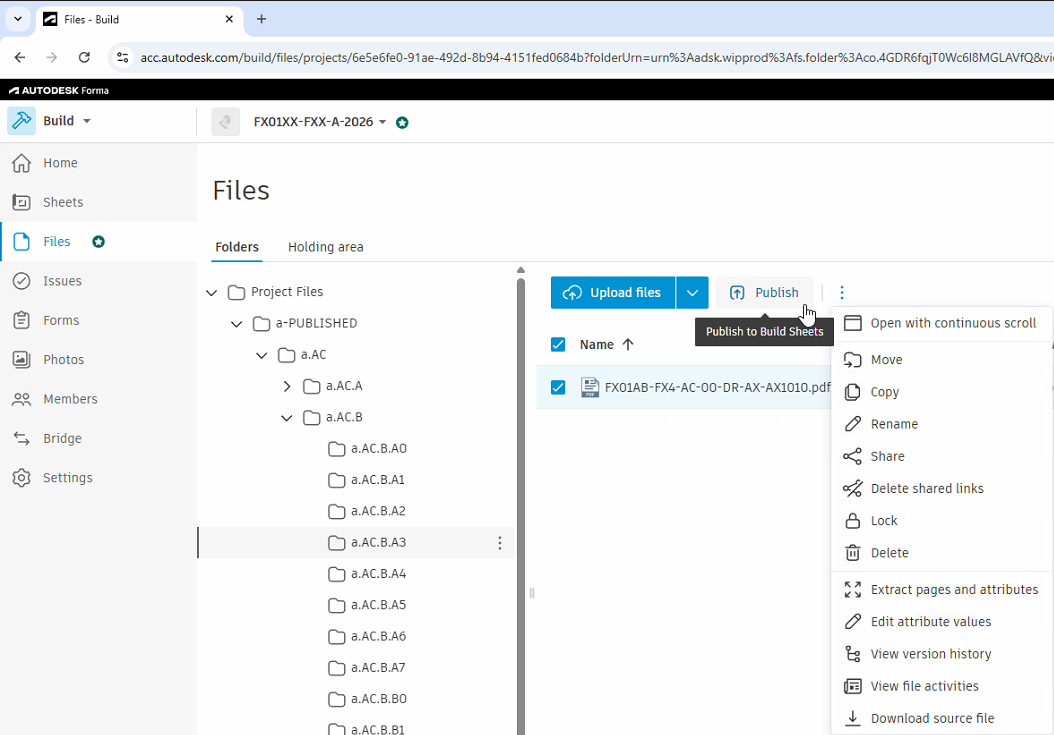The height and width of the screenshot is (735, 1054).
Task: Go back in browser history
Action: (x=19, y=57)
